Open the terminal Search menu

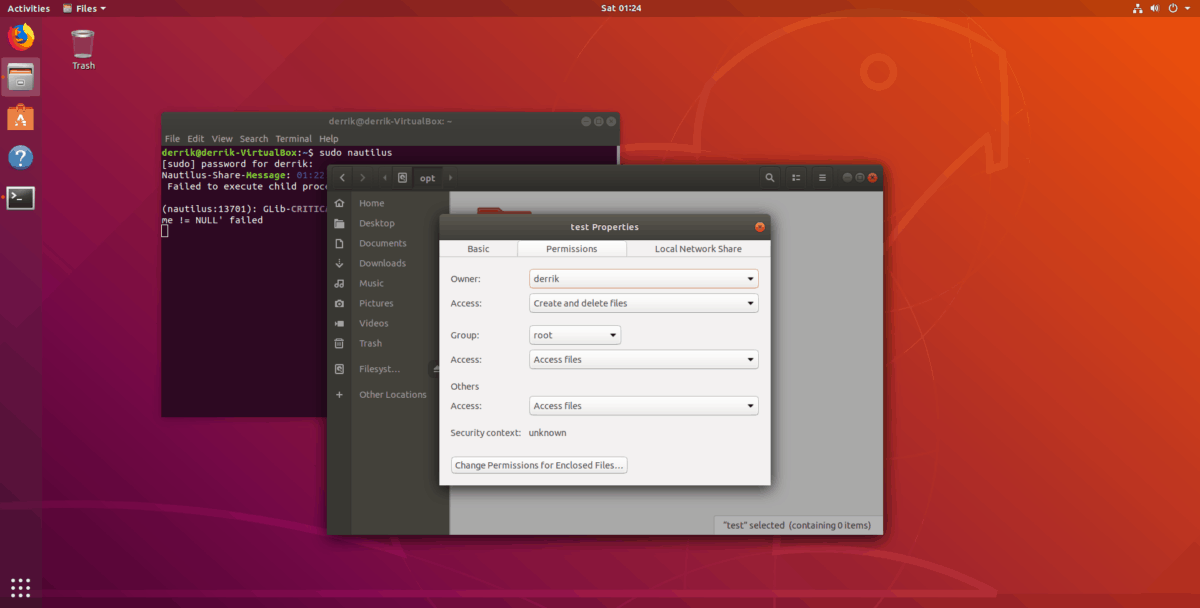click(x=254, y=139)
